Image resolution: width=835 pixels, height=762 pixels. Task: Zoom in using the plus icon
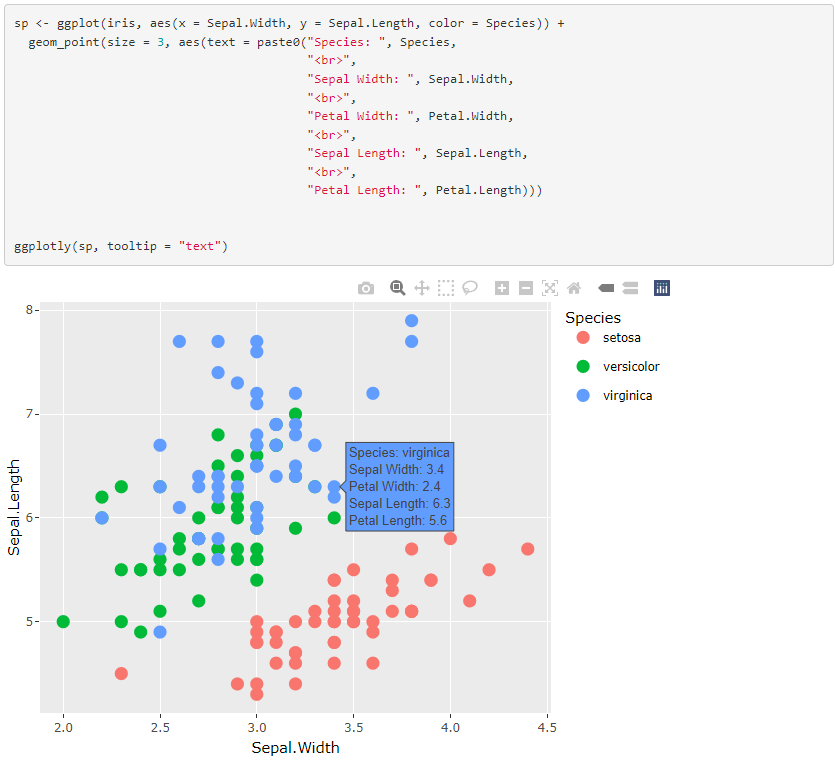[501, 287]
